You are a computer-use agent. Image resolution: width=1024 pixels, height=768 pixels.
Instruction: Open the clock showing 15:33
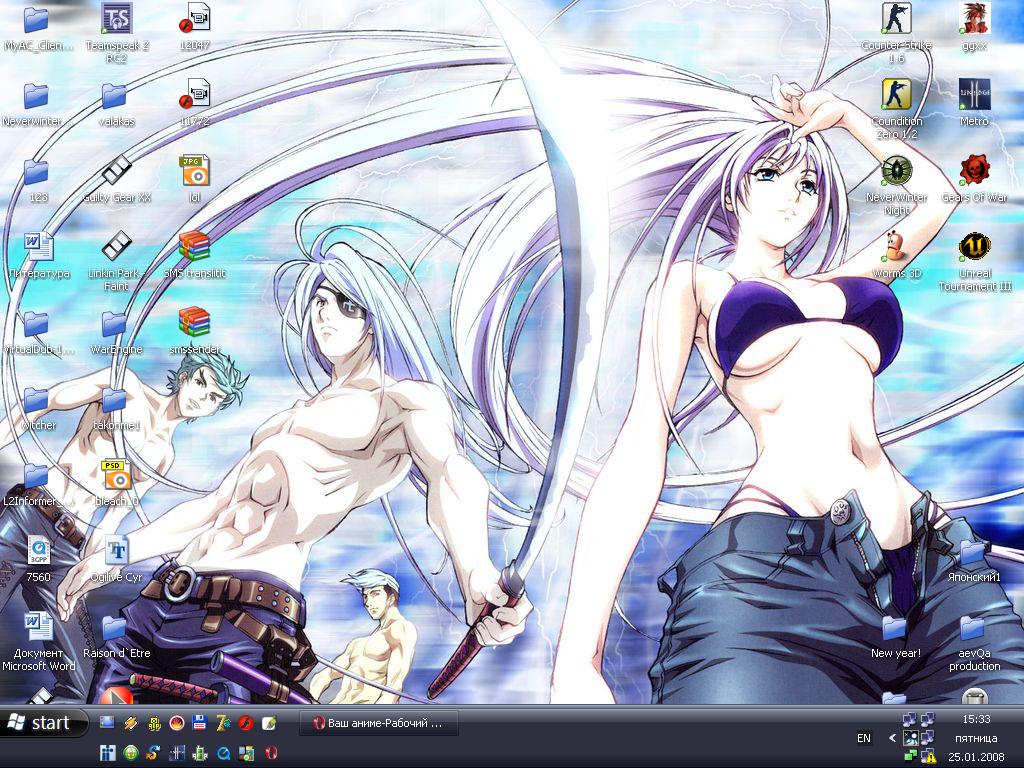(976, 719)
